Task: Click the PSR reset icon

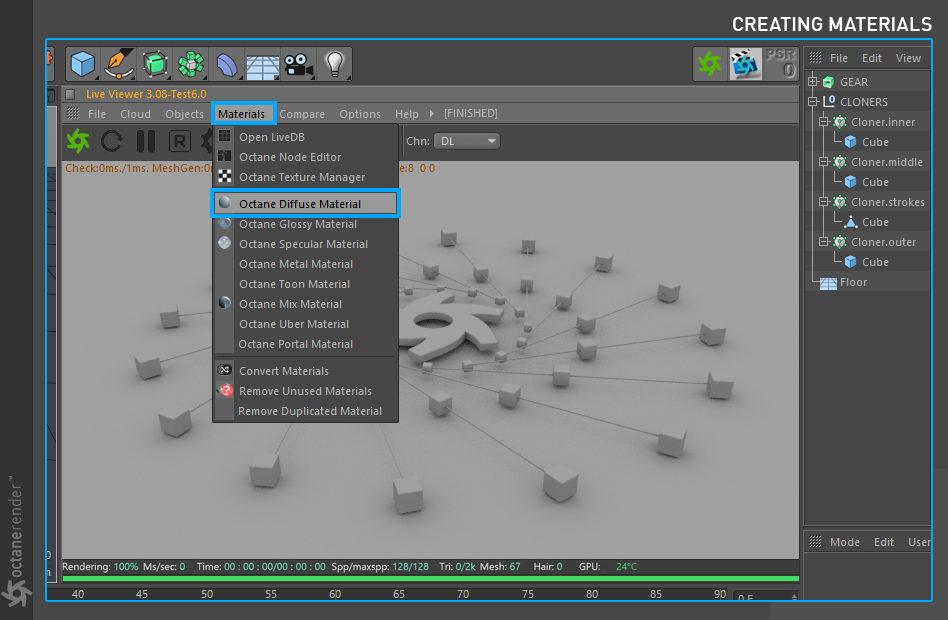Action: [x=781, y=63]
